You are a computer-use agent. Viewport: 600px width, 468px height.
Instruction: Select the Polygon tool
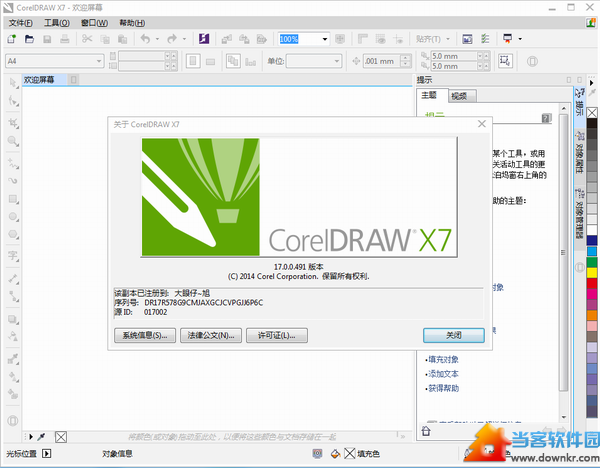(13, 234)
